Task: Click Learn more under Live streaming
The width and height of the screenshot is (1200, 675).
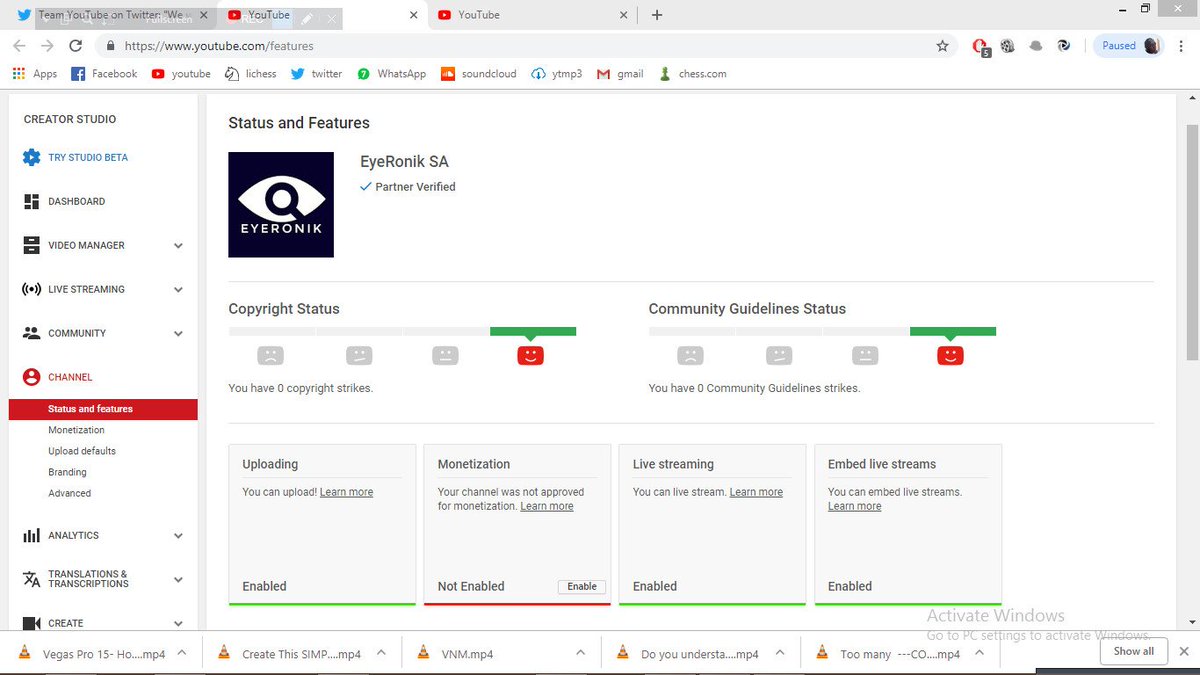Action: click(756, 492)
